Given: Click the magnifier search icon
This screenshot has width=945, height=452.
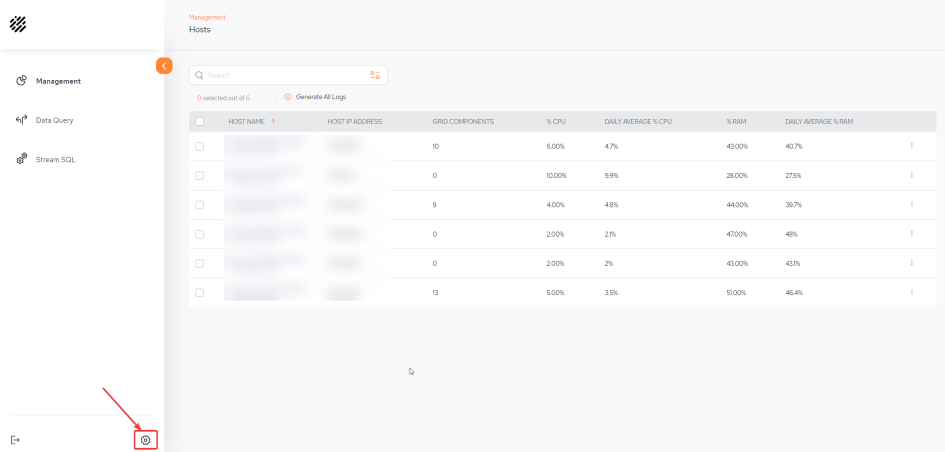Looking at the screenshot, I should tap(199, 75).
